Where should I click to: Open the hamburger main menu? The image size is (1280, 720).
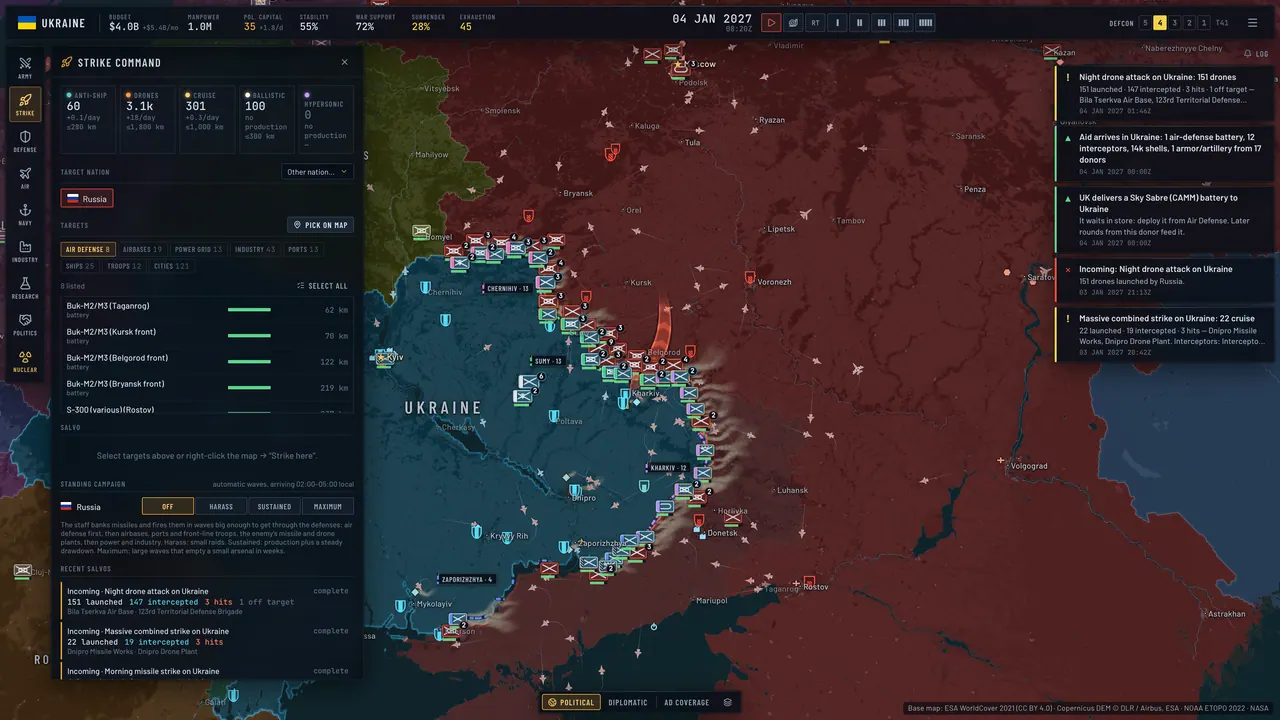(x=1253, y=23)
